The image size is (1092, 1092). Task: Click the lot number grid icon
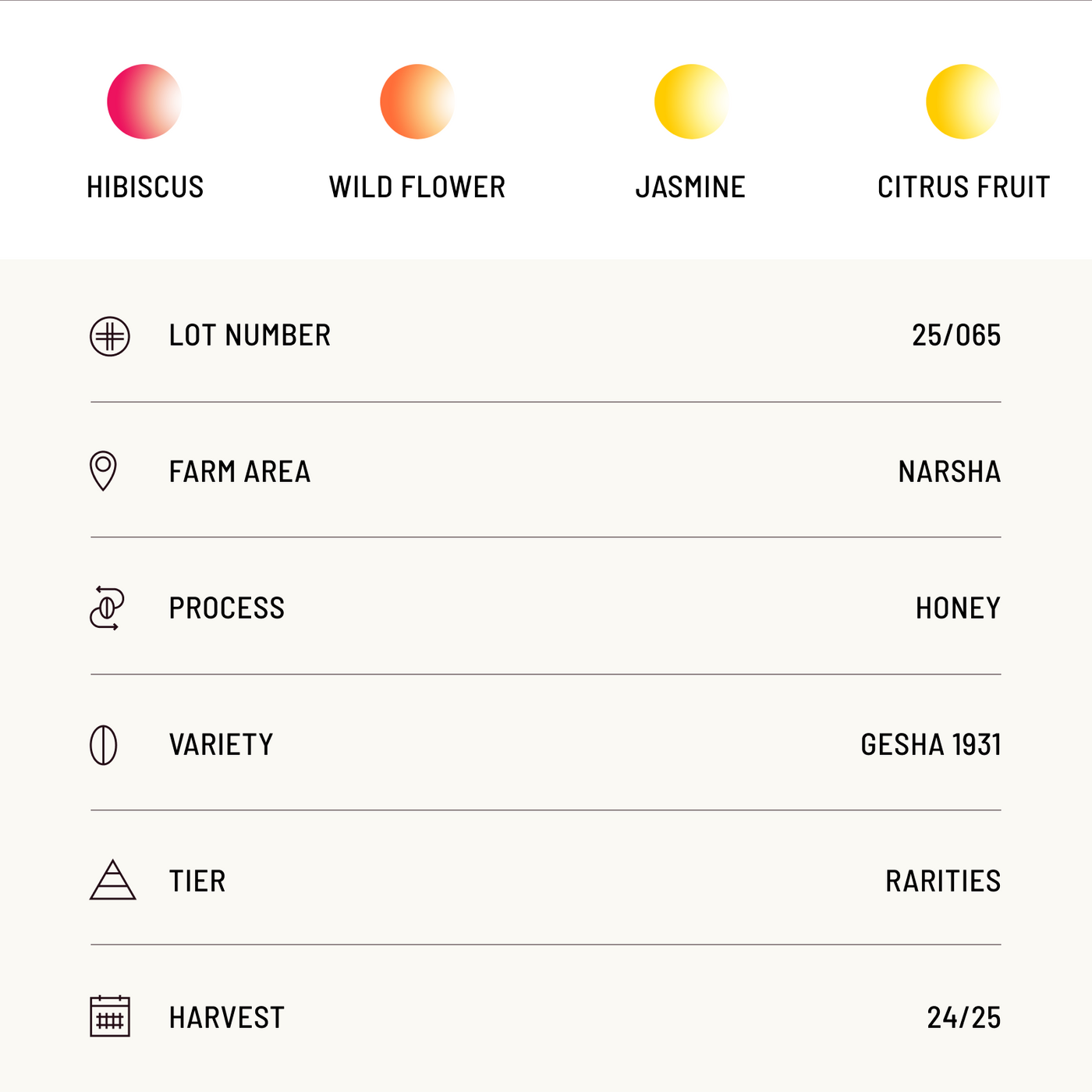click(x=110, y=336)
